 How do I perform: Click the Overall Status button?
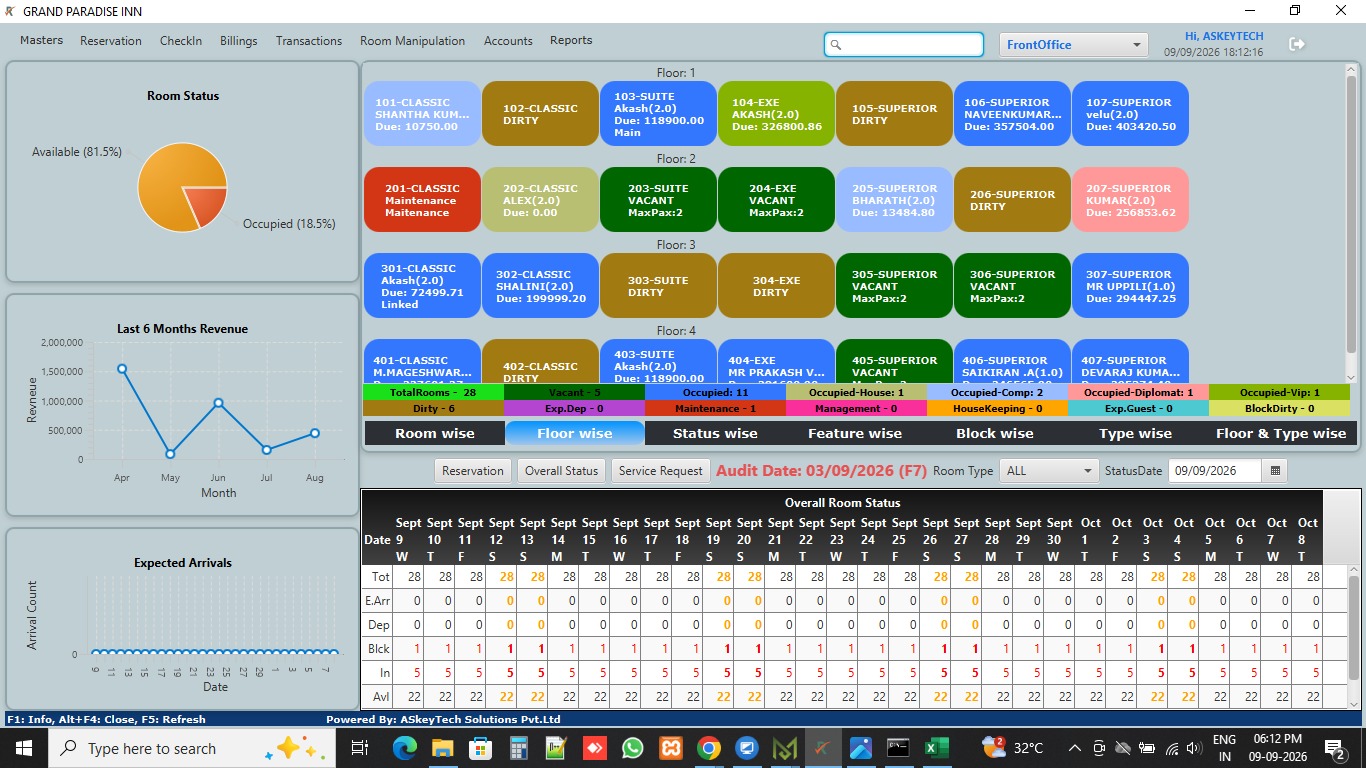pyautogui.click(x=561, y=470)
